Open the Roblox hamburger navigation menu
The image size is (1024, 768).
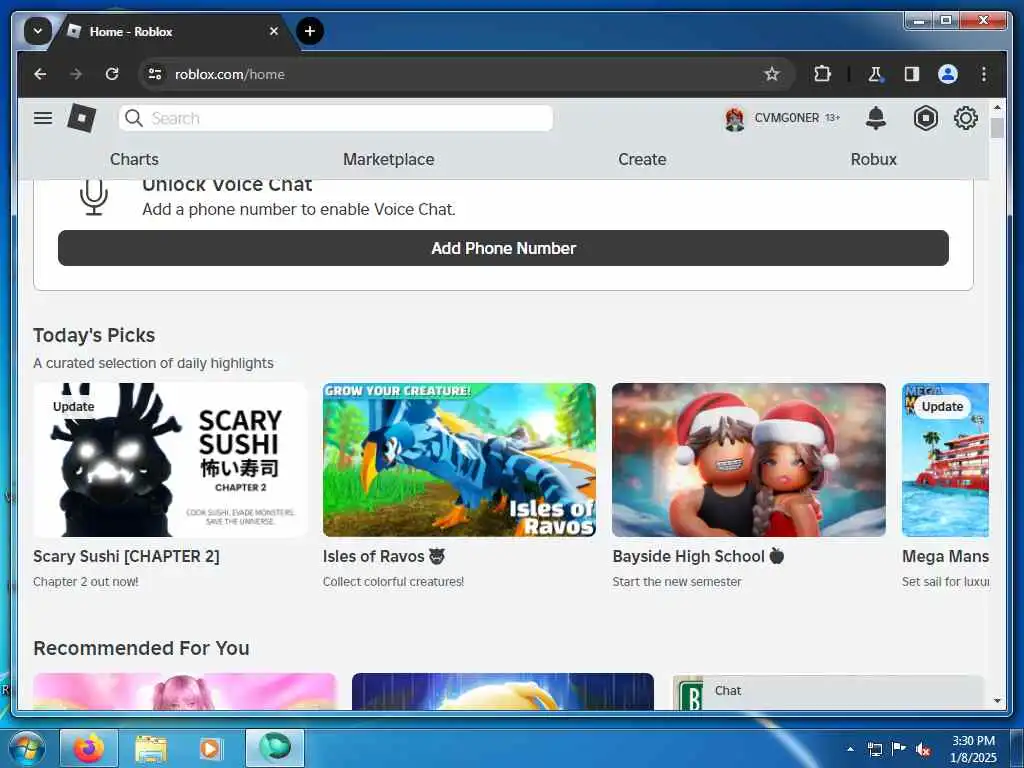[43, 118]
